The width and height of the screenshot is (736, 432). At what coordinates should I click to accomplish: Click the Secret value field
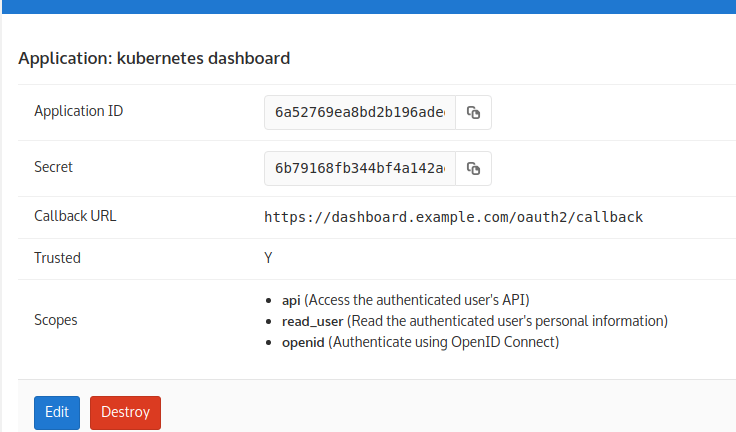[360, 168]
